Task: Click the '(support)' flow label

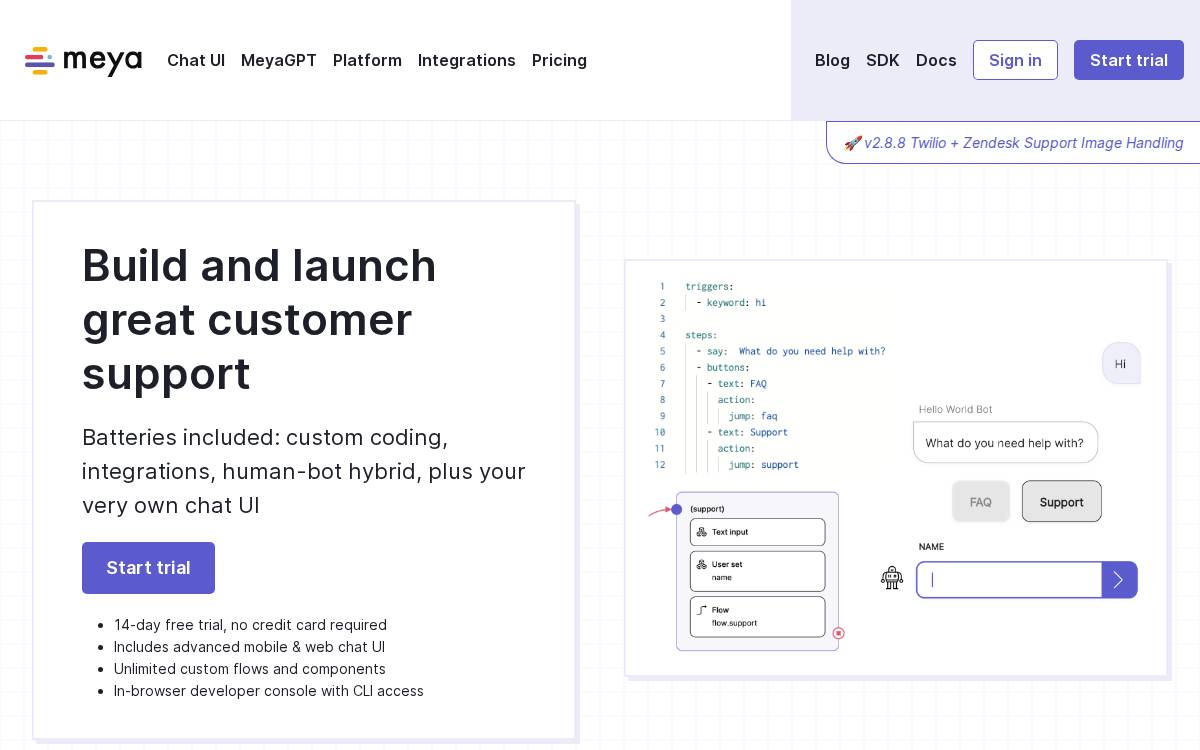Action: coord(707,509)
